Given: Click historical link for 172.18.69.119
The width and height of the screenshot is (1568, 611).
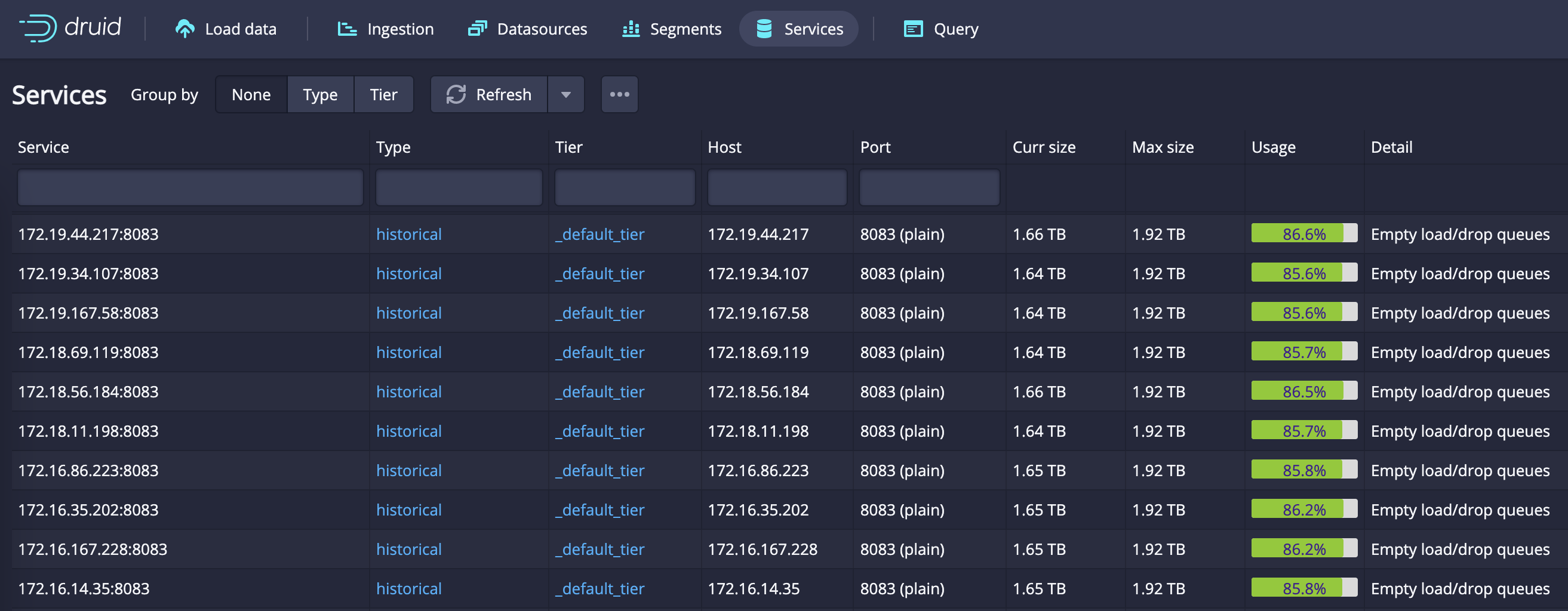Looking at the screenshot, I should (x=408, y=353).
